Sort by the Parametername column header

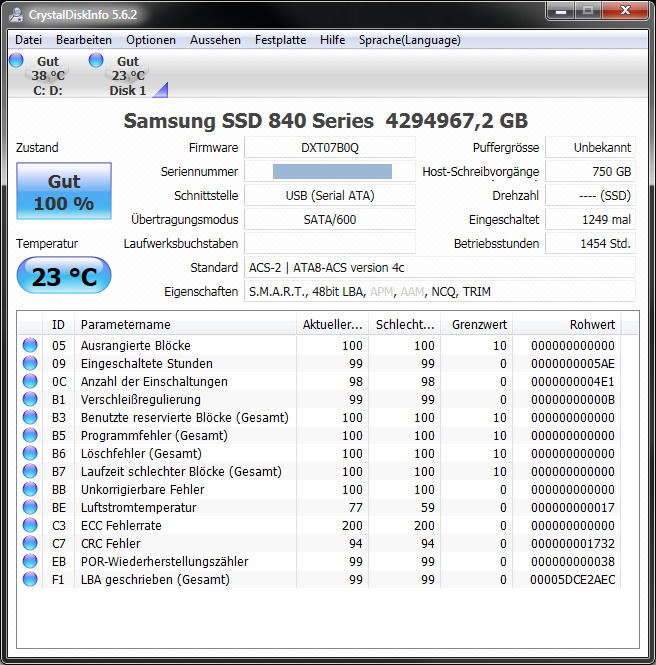pos(185,324)
